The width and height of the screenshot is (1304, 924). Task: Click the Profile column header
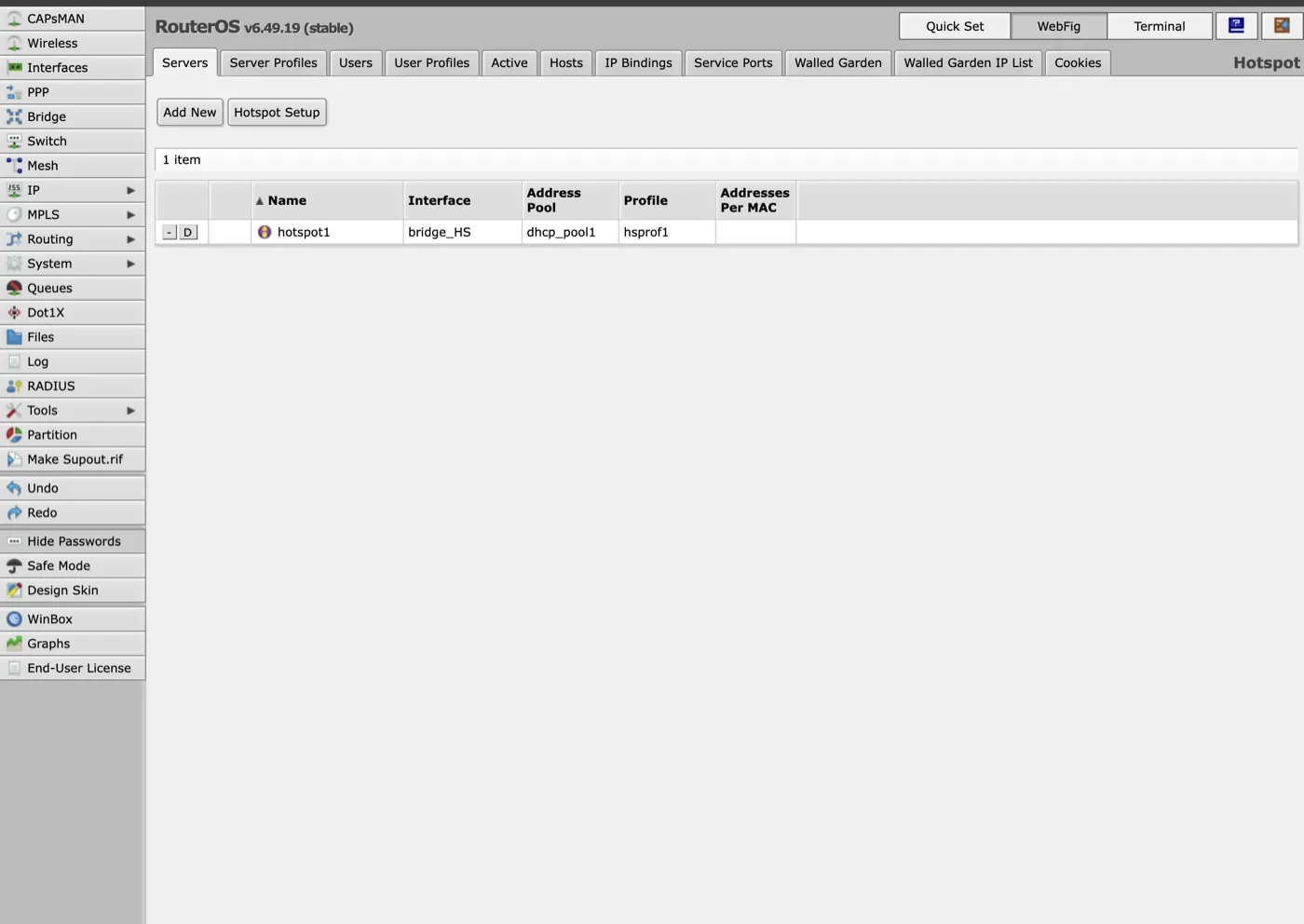[x=667, y=200]
